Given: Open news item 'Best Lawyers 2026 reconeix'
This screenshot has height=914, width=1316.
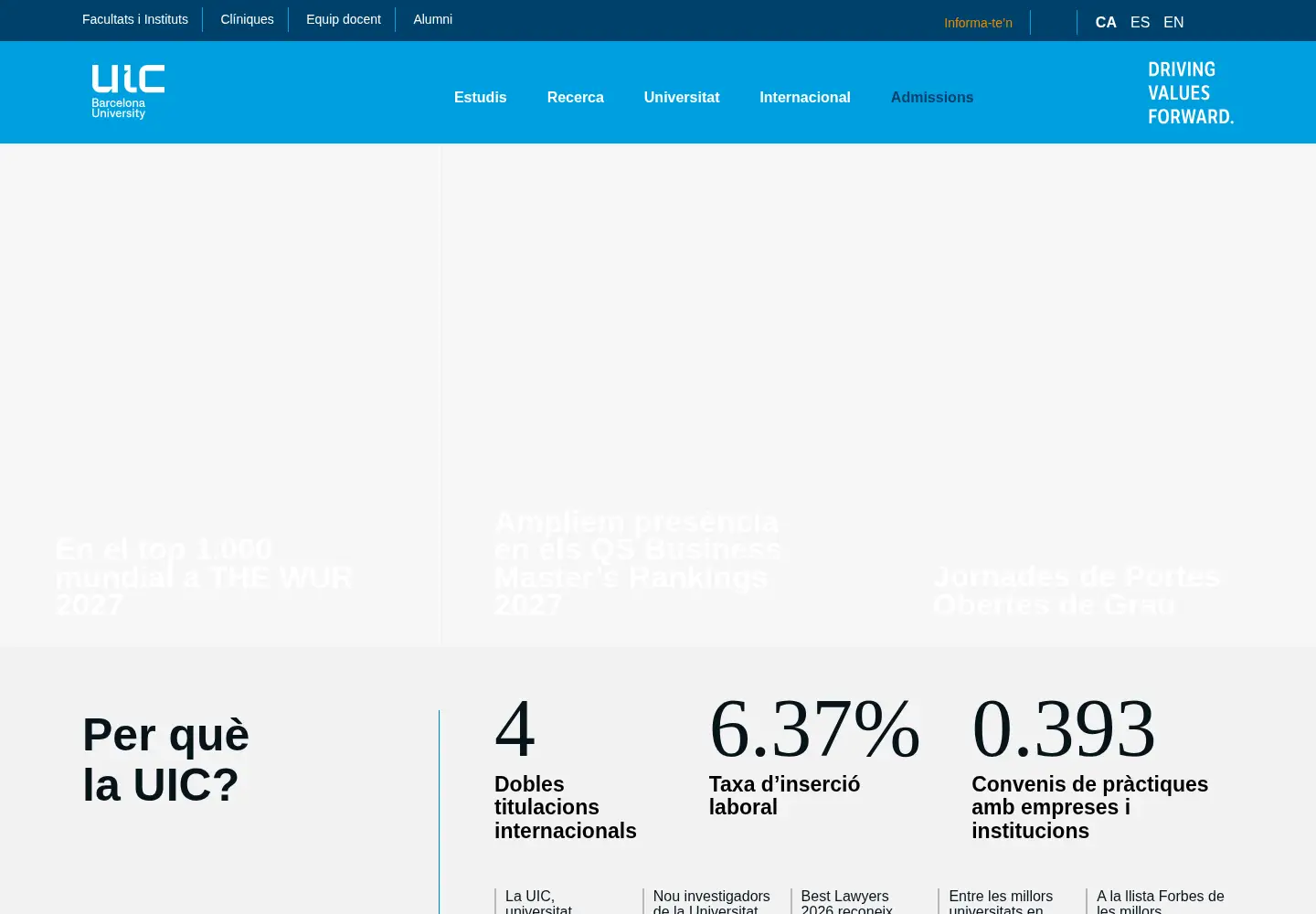Looking at the screenshot, I should pos(846,902).
